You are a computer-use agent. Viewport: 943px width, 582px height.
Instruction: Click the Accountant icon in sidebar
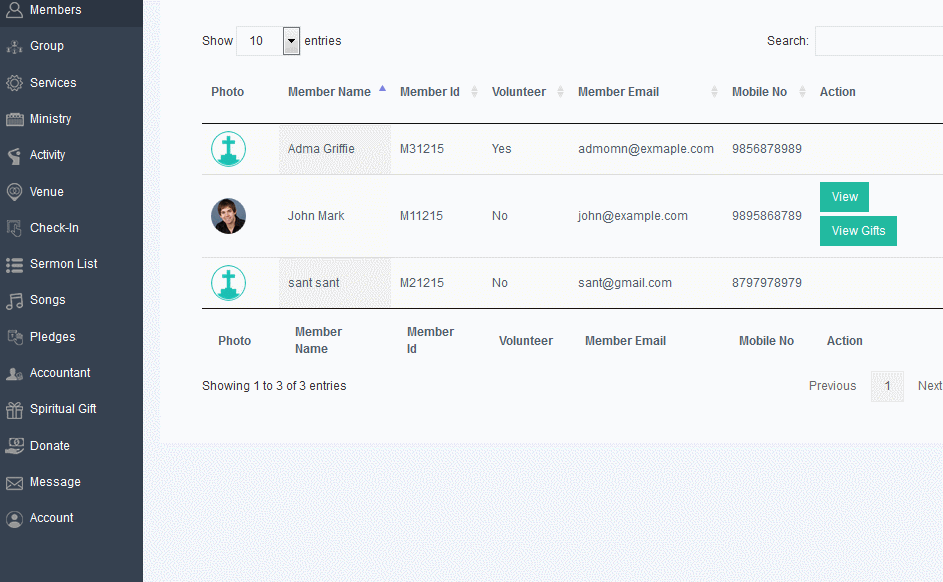click(x=14, y=373)
